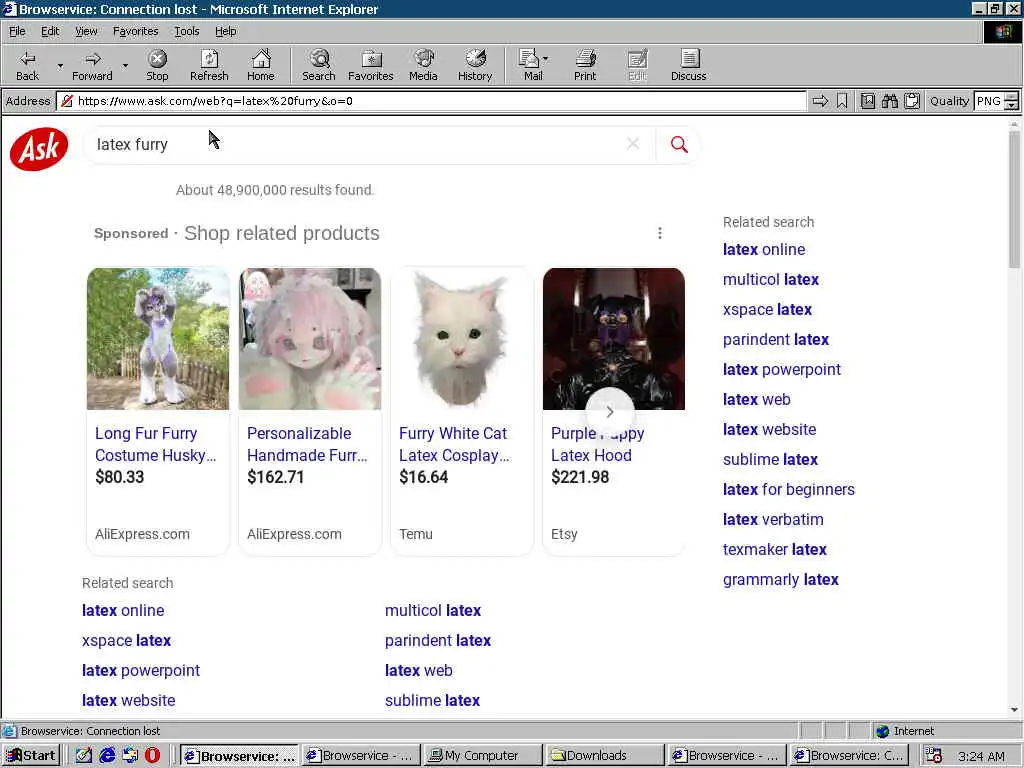The height and width of the screenshot is (768, 1024).
Task: Open the "latex verbatim" related search
Action: [x=773, y=519]
